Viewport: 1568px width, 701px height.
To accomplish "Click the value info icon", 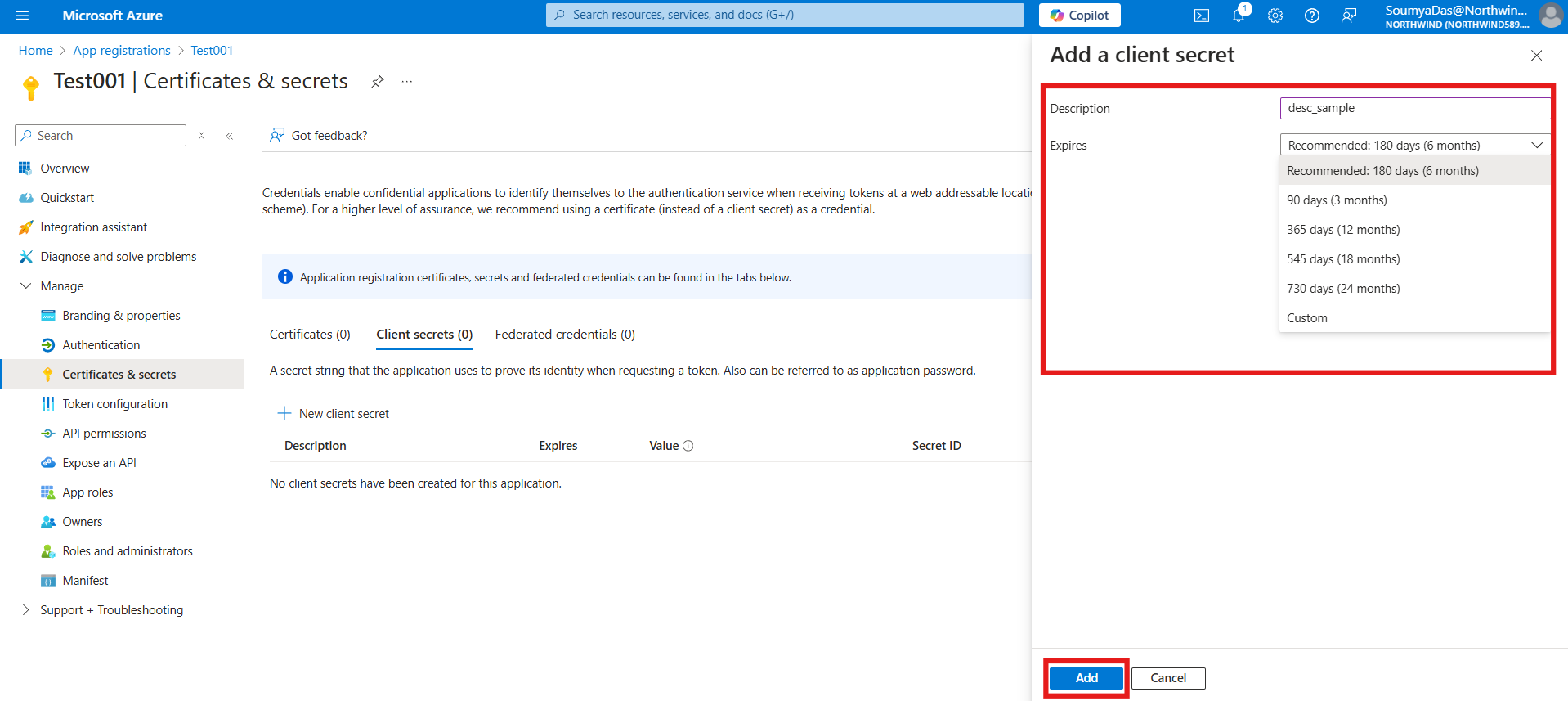I will coord(688,446).
